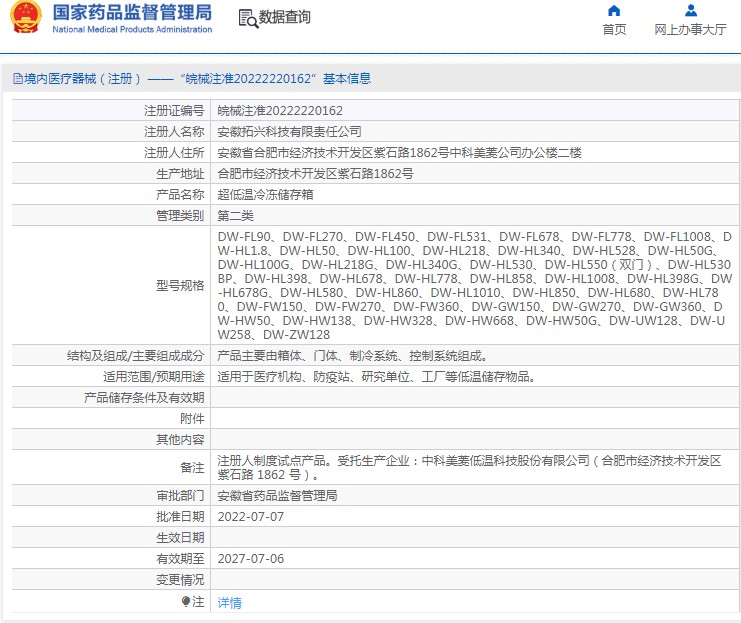Click the 产品储存条件及有效期 label
The height and width of the screenshot is (623, 741).
point(144,398)
